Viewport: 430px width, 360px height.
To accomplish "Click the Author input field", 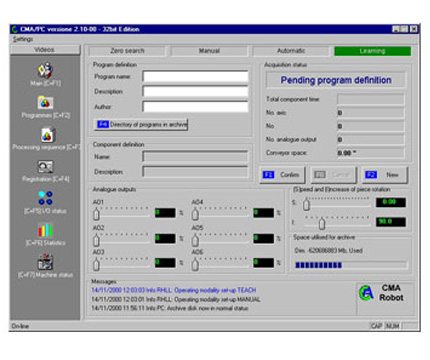I will tap(195, 107).
